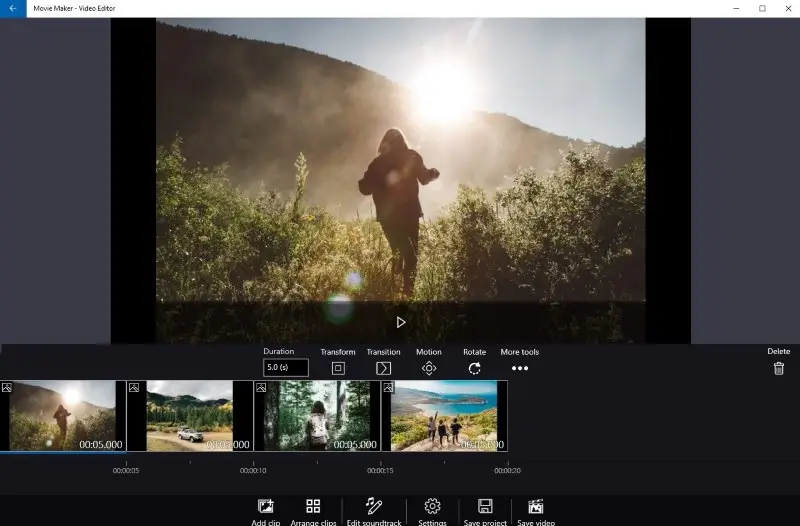
Task: Select the fourth clip with coastal view
Action: coord(444,416)
